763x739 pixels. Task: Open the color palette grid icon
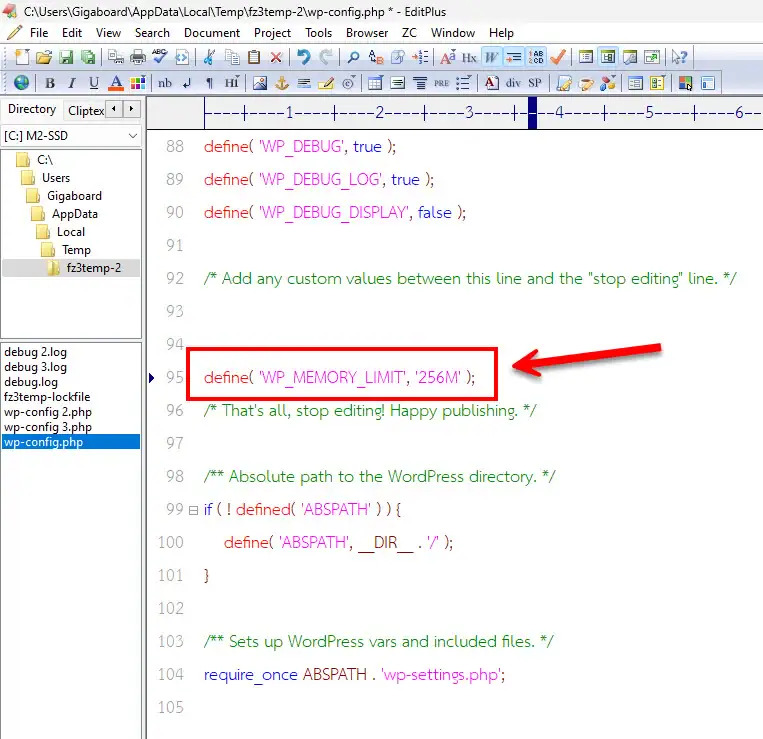(138, 83)
